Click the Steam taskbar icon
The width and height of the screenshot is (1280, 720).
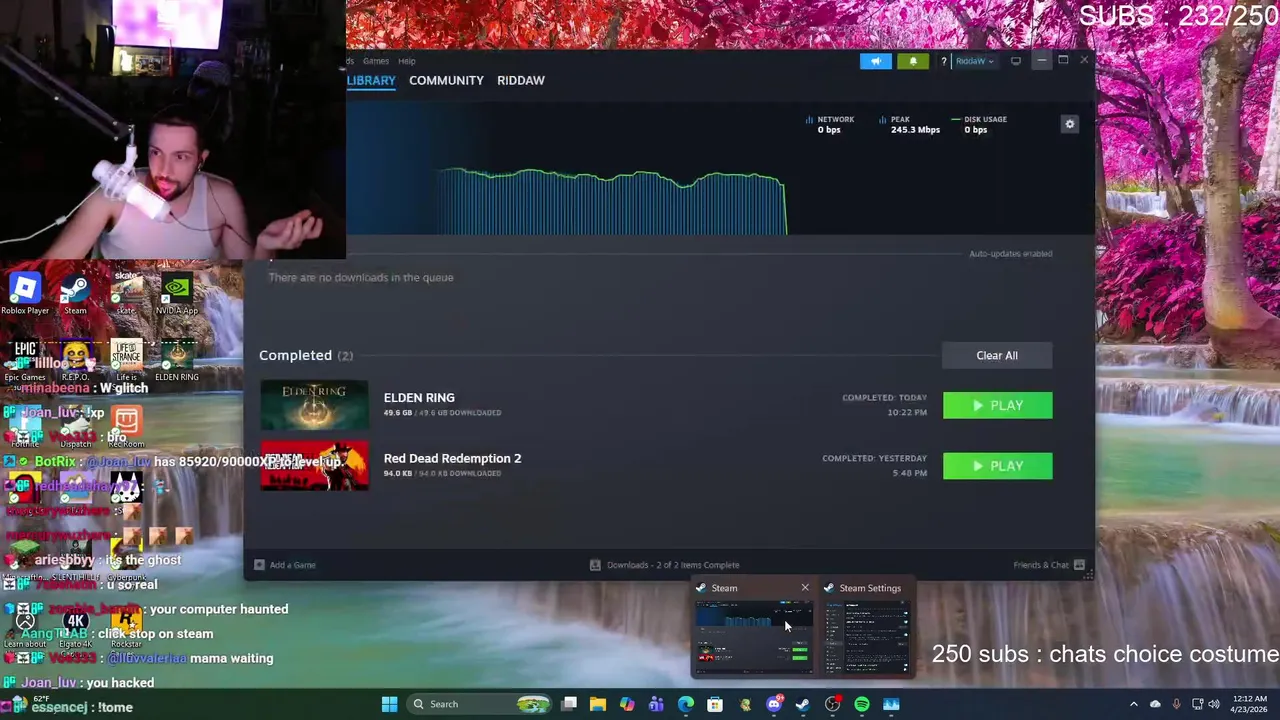803,704
